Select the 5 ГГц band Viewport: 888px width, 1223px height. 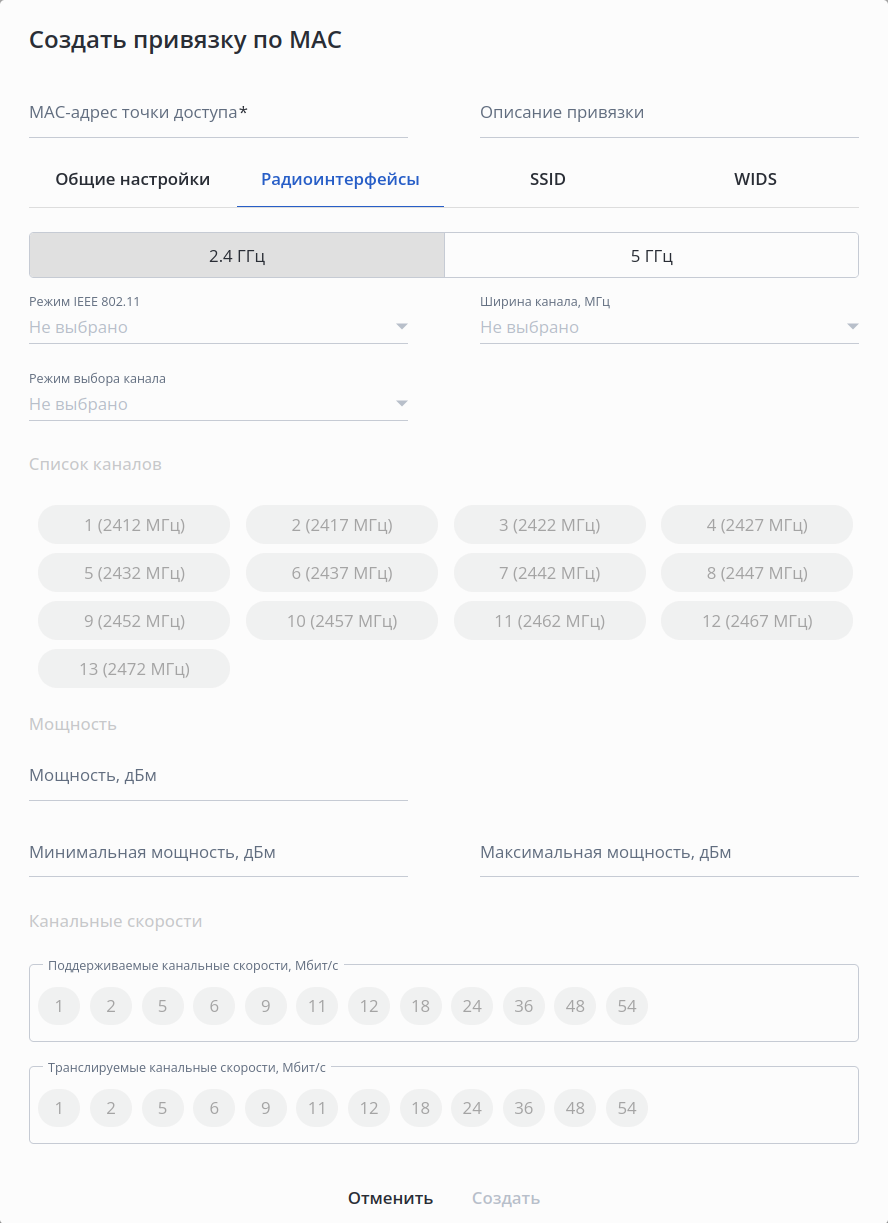651,256
